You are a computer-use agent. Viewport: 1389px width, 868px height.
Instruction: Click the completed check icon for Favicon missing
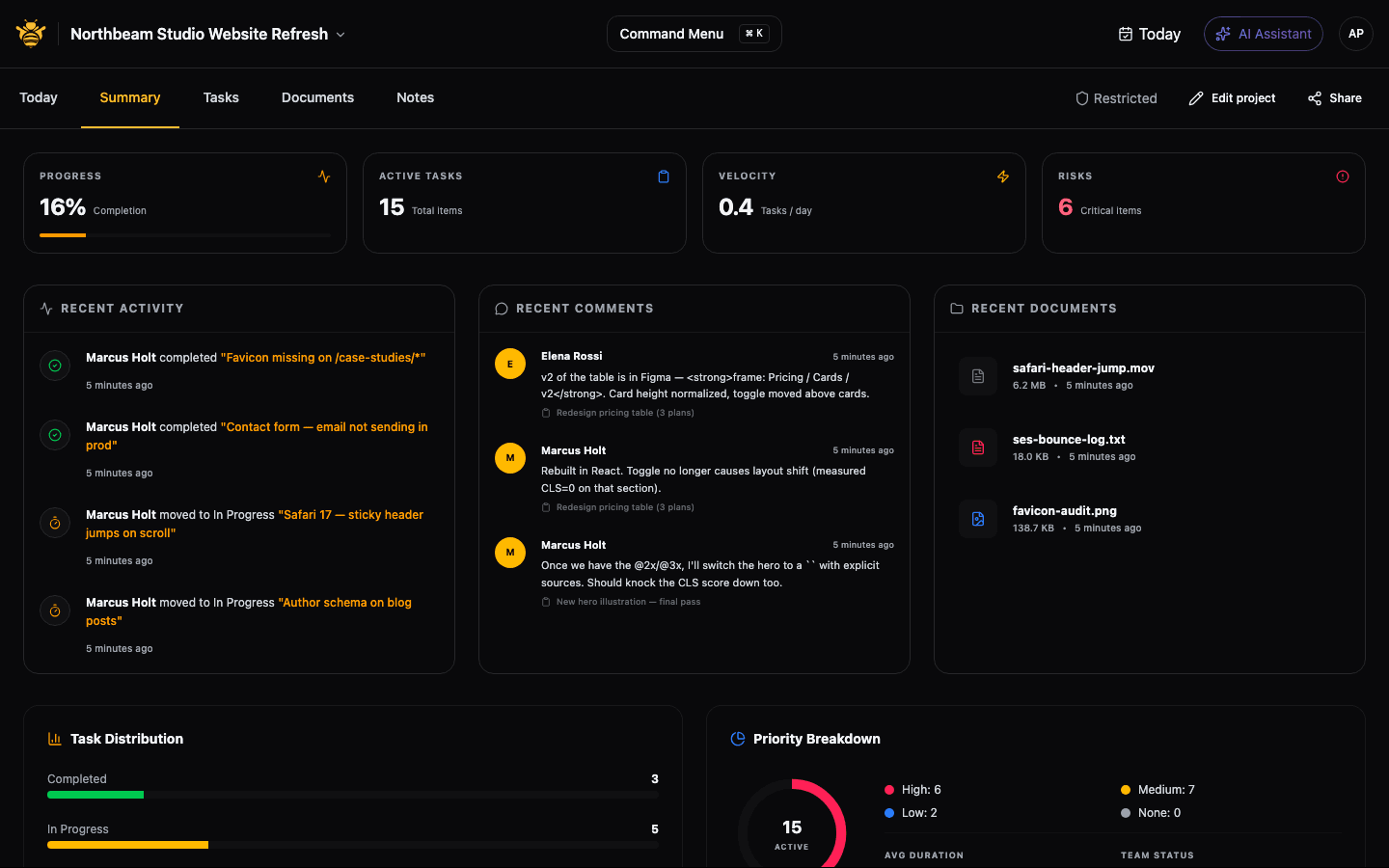point(55,366)
